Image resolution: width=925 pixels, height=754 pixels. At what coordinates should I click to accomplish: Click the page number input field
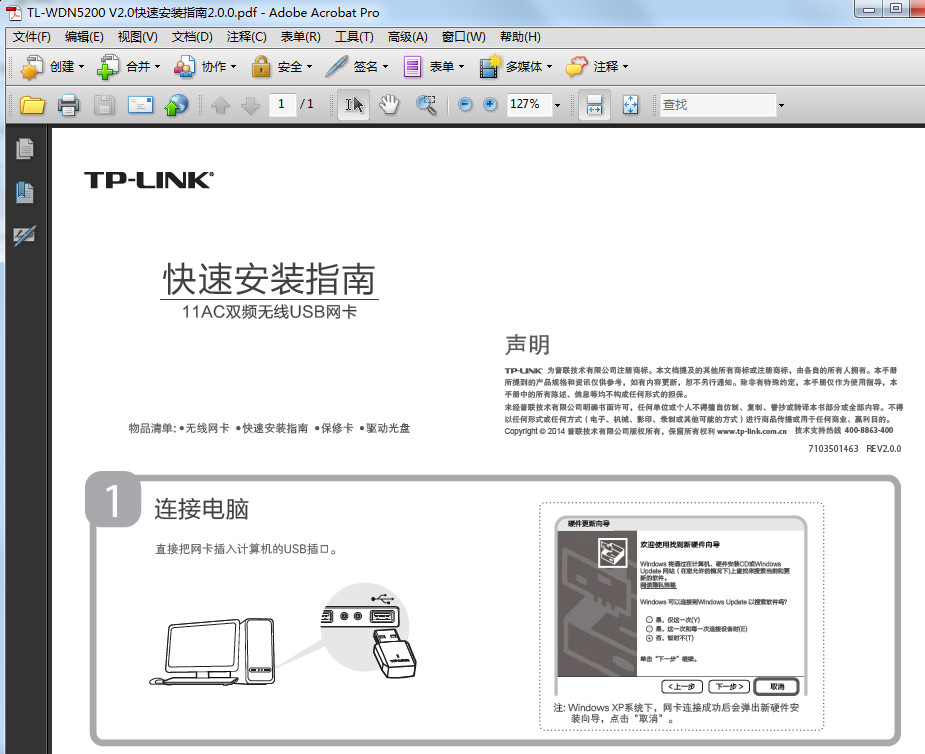click(282, 105)
